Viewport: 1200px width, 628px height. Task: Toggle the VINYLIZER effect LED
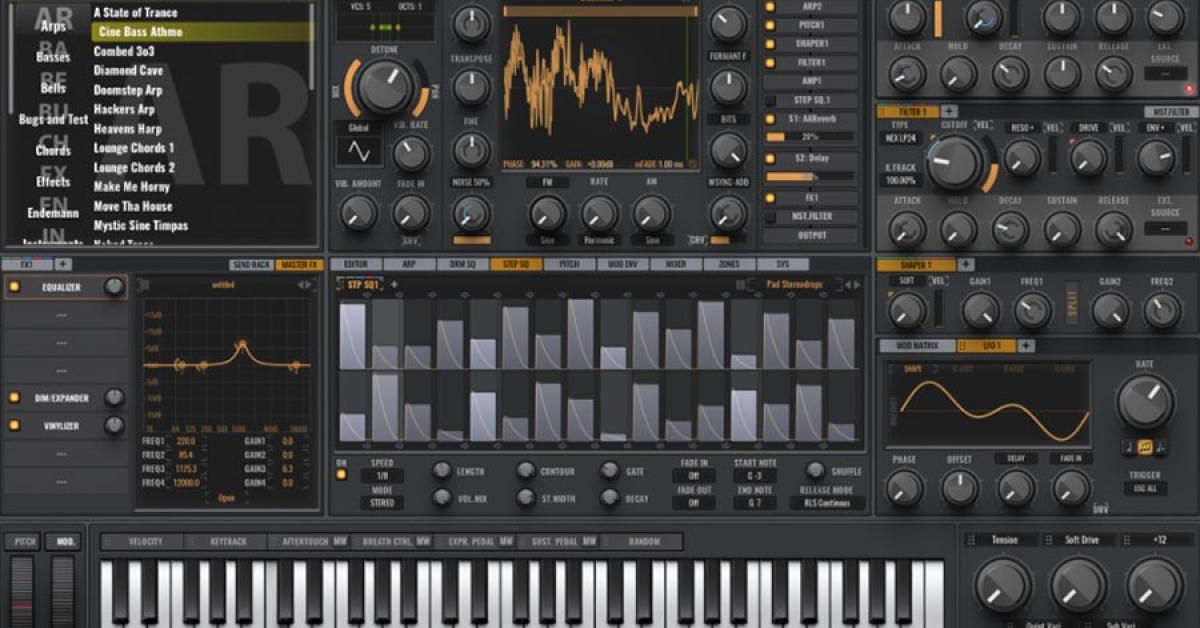[14, 426]
